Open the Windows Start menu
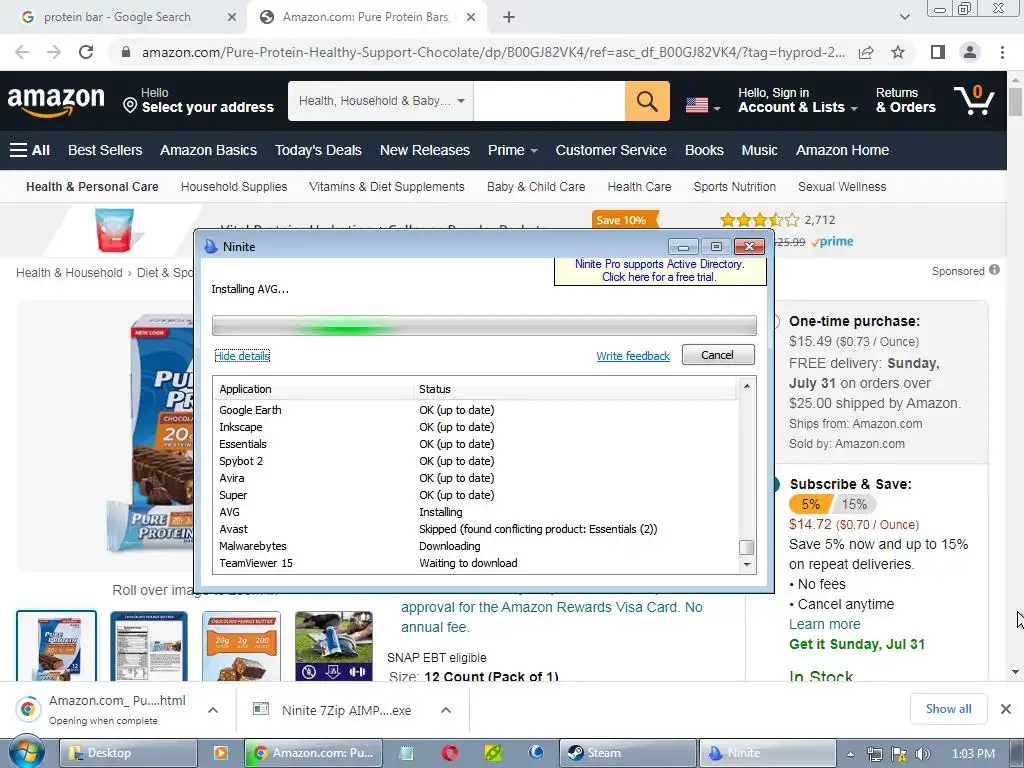1024x768 pixels. tap(26, 752)
